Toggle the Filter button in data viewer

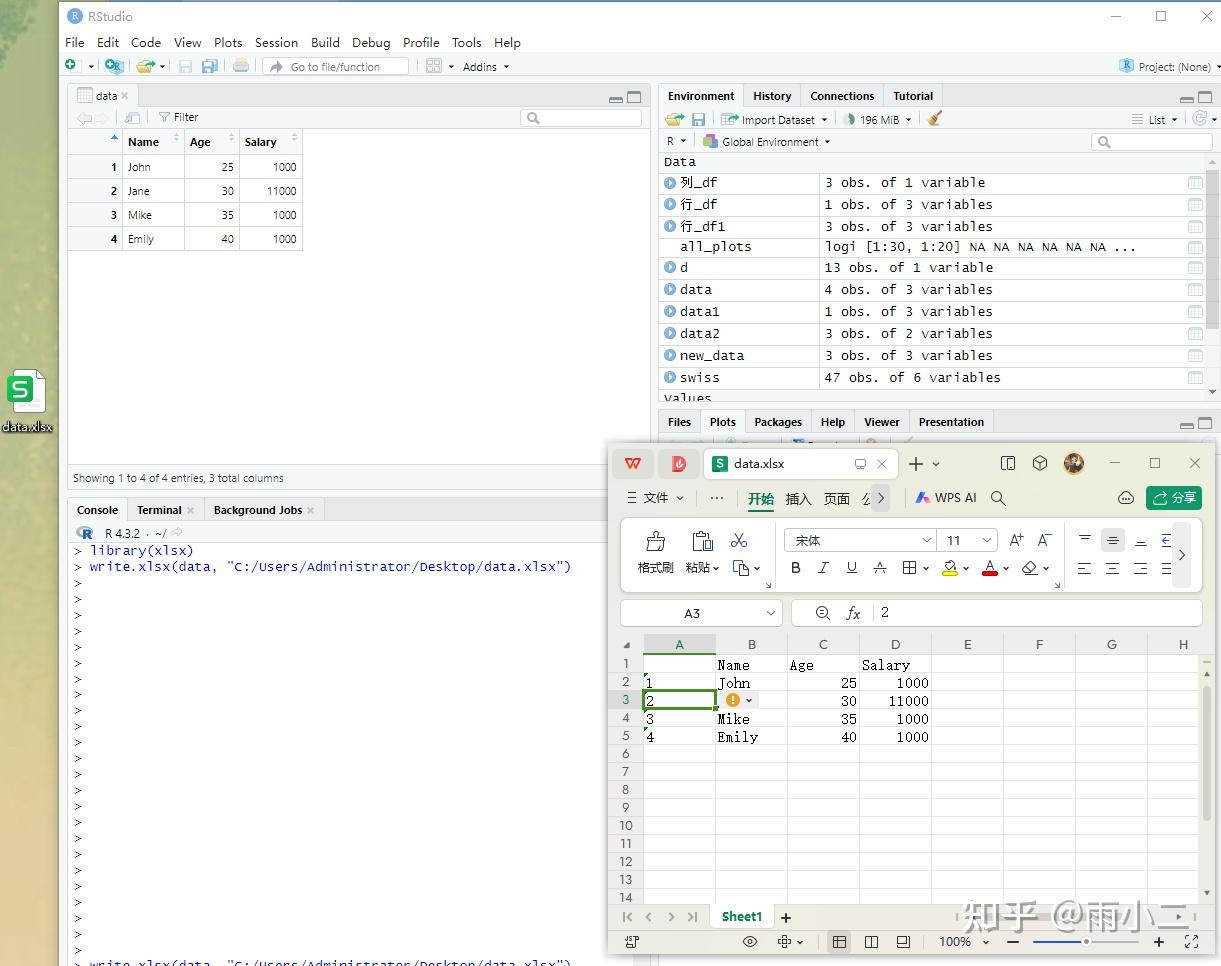pyautogui.click(x=179, y=117)
